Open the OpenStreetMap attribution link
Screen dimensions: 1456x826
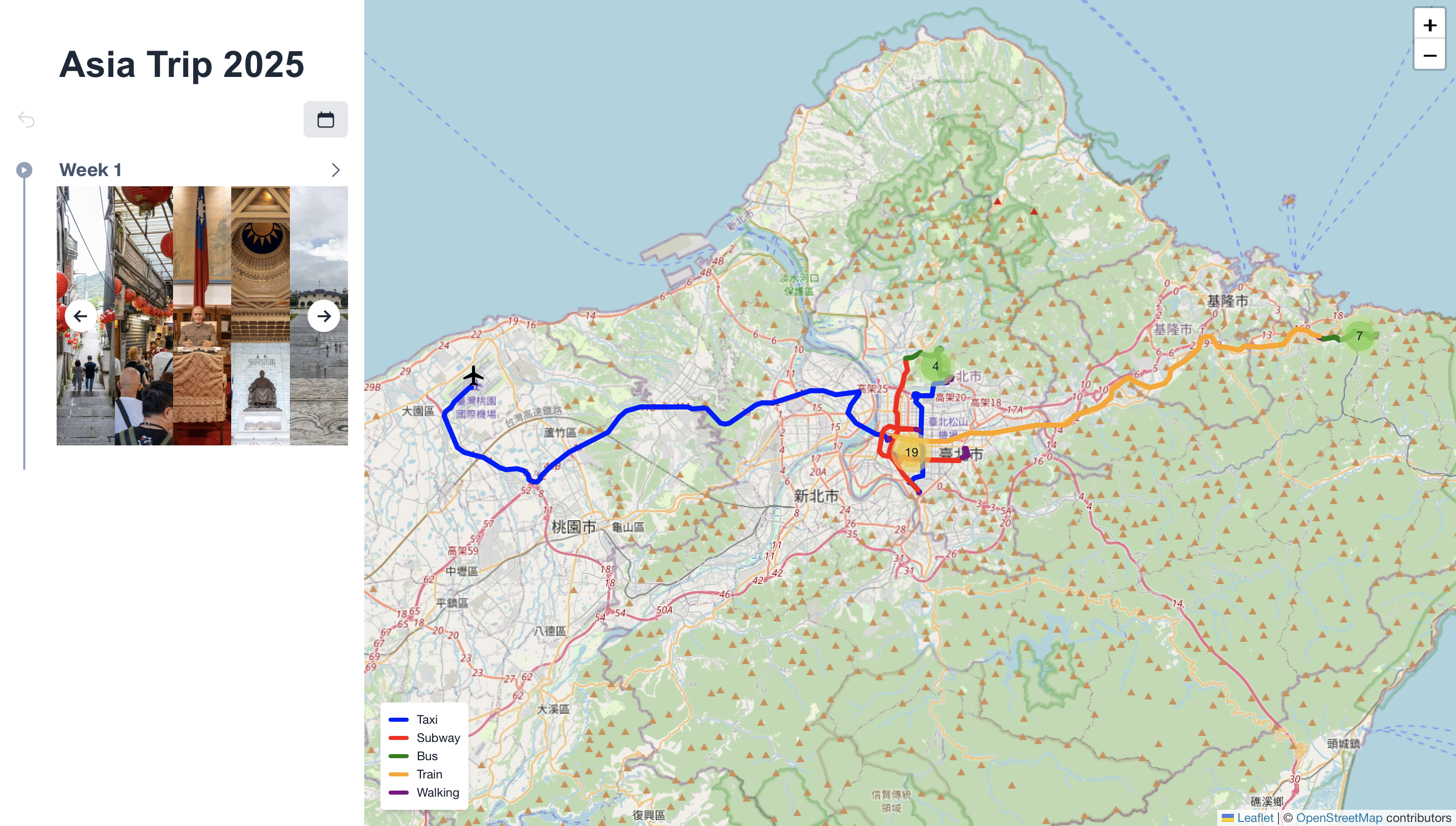click(x=1339, y=817)
